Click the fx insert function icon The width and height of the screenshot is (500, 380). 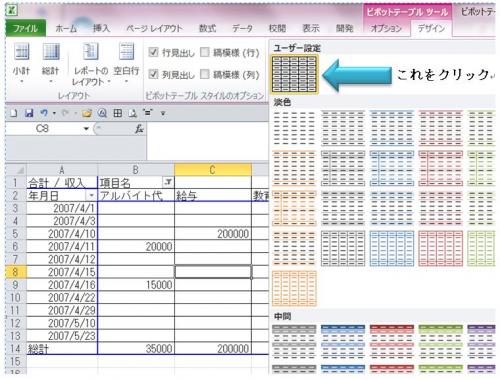[x=139, y=129]
